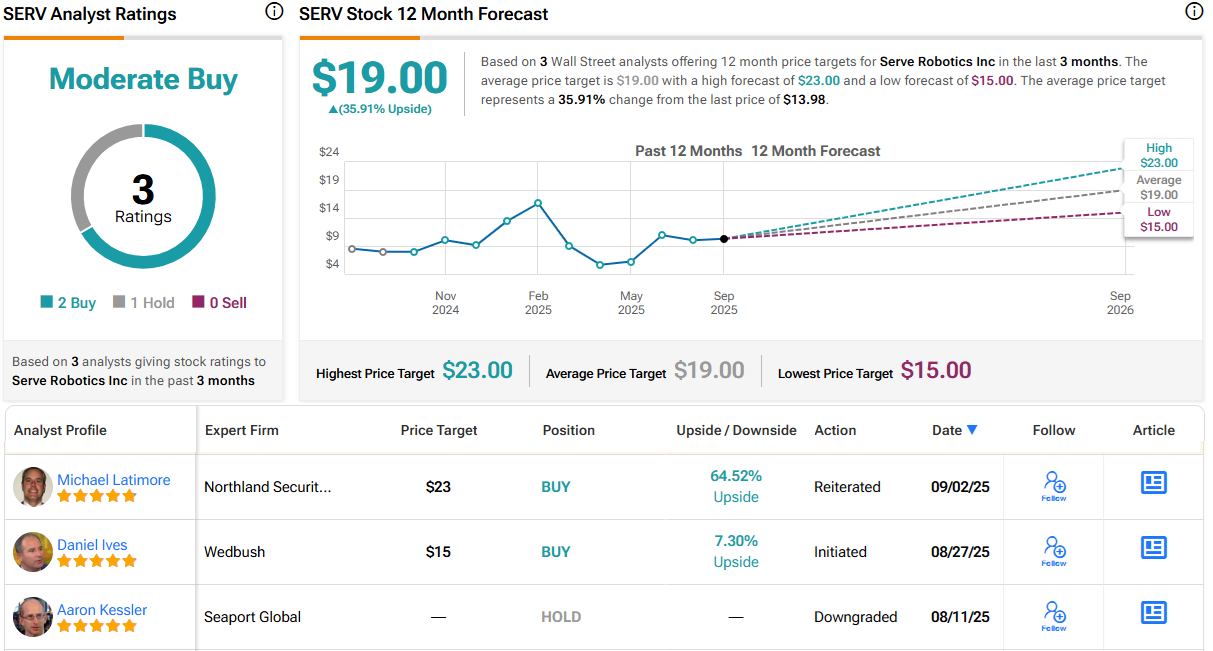Screen dimensions: 1213x651
Task: Click the black Sep 2025 current price point
Action: pyautogui.click(x=724, y=238)
